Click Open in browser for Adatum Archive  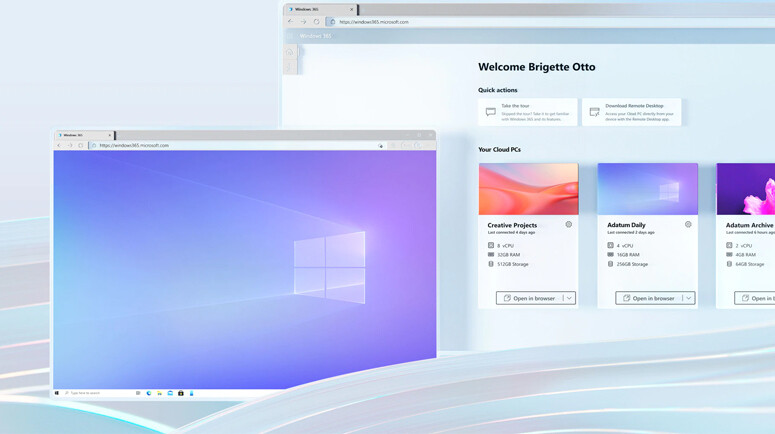point(755,298)
